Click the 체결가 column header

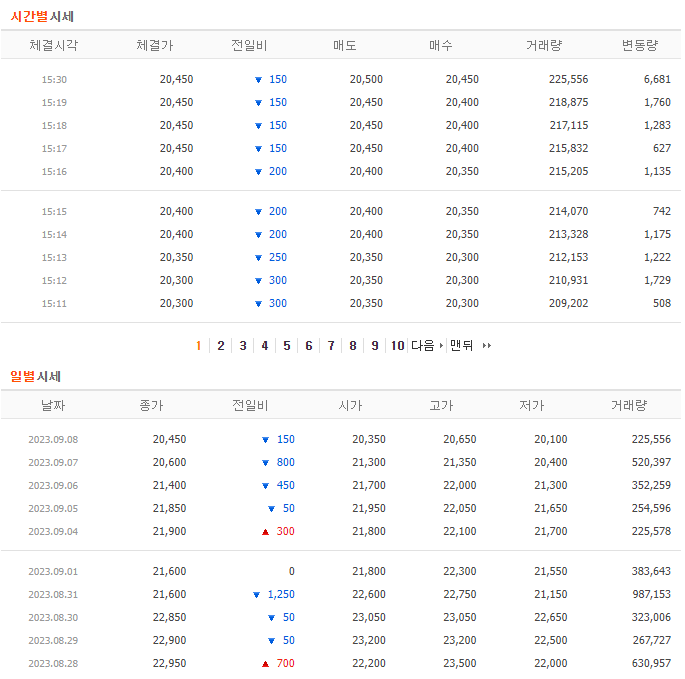(x=155, y=45)
